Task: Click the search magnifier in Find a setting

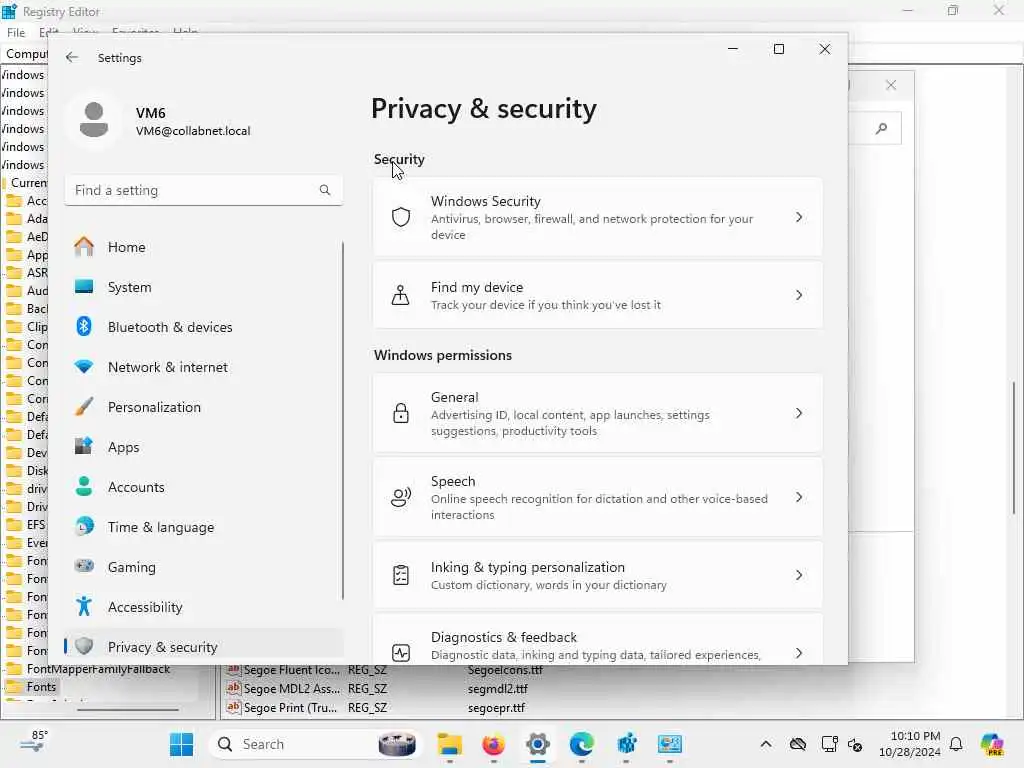Action: [325, 190]
